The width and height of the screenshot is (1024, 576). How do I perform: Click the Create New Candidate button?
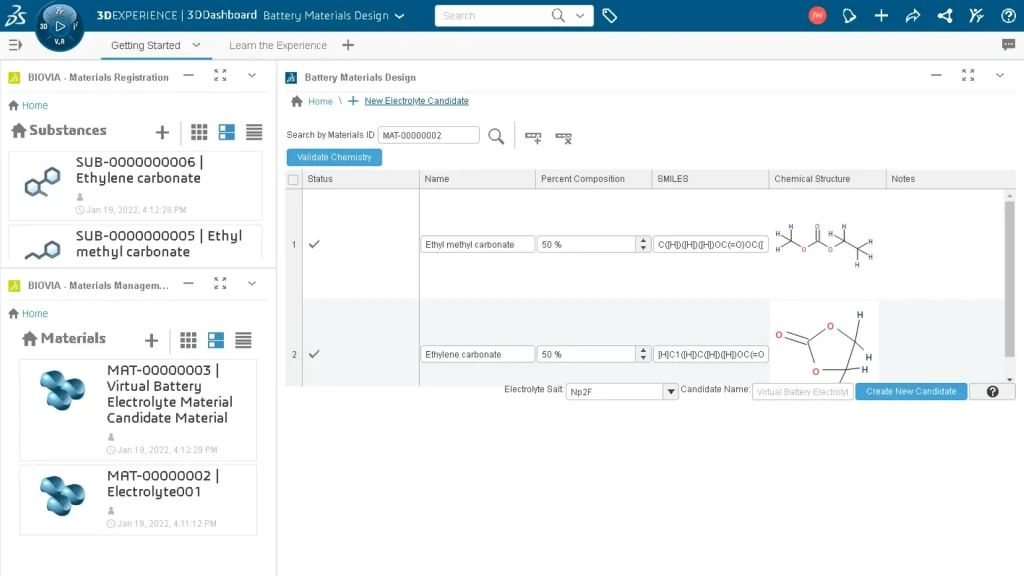click(911, 391)
